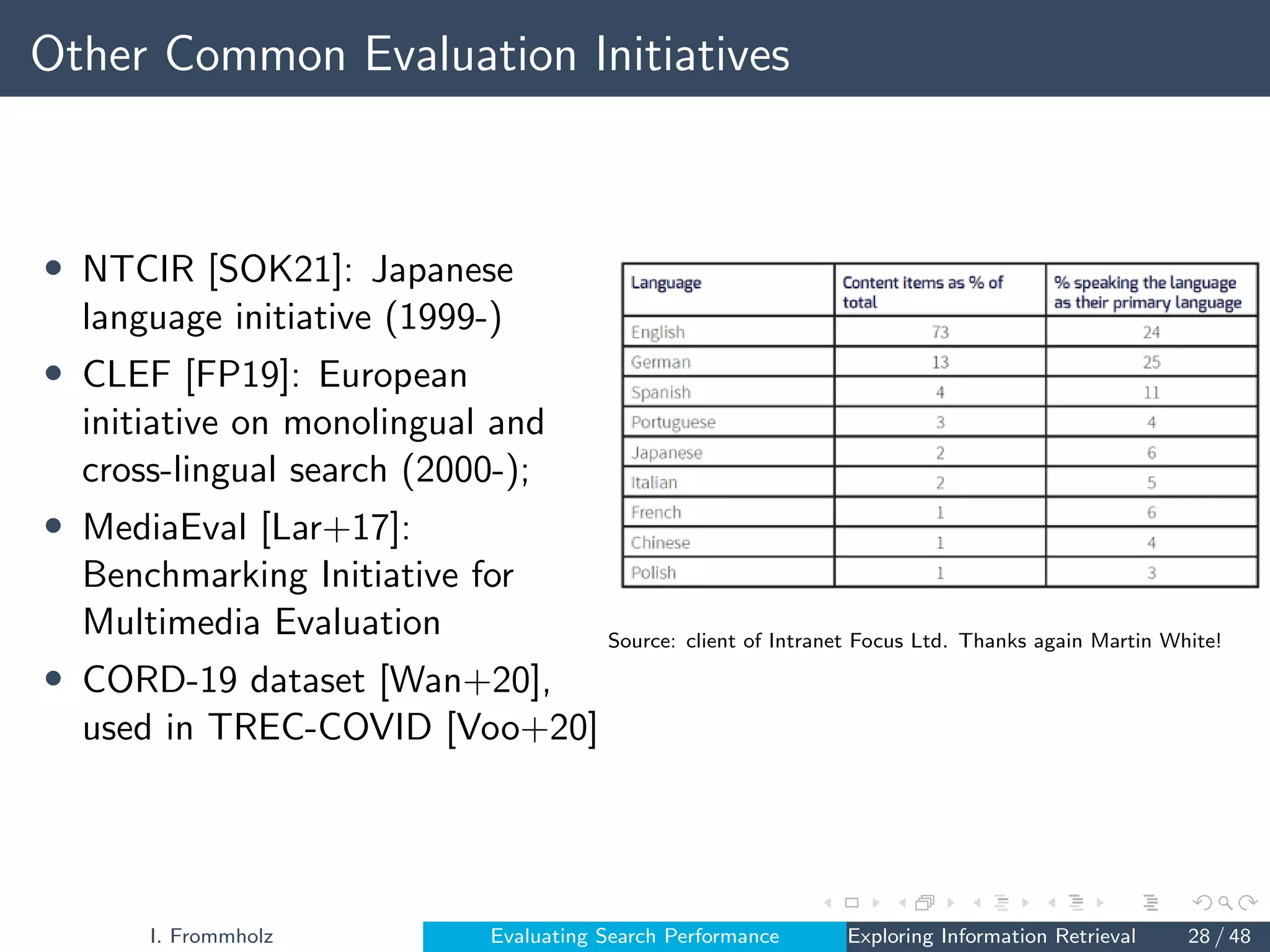Click '% speaking the language' column header
Image resolution: width=1270 pixels, height=952 pixels.
click(x=1147, y=292)
